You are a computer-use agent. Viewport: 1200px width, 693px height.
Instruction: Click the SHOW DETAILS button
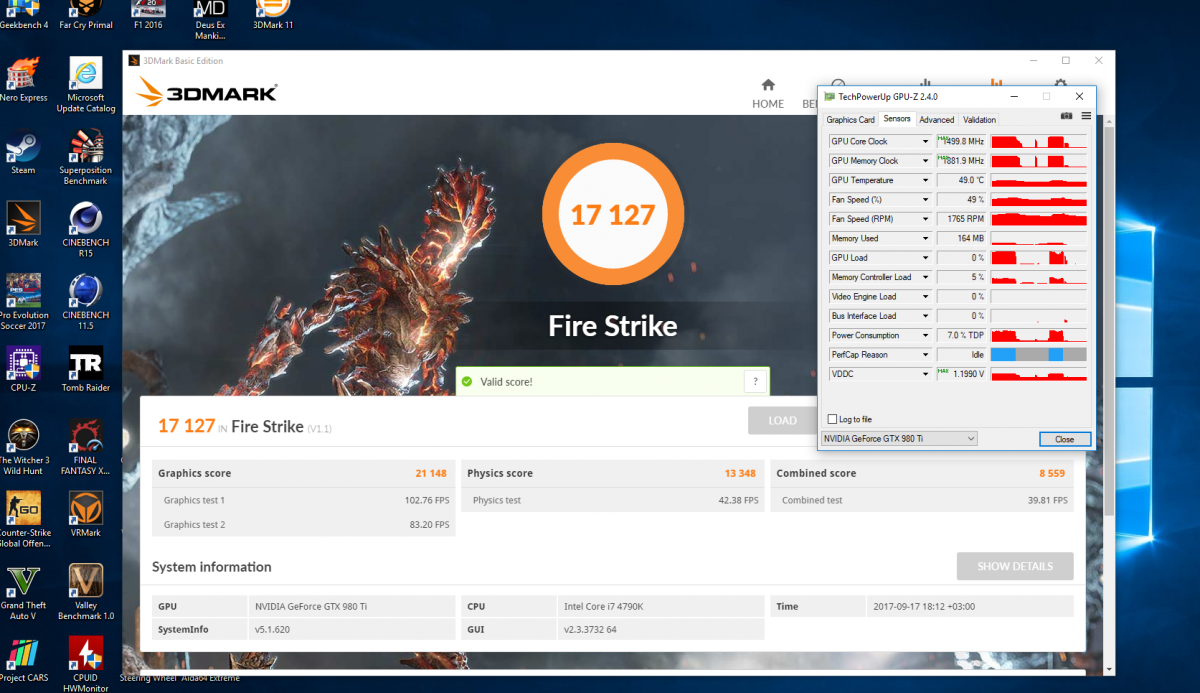(x=1015, y=566)
